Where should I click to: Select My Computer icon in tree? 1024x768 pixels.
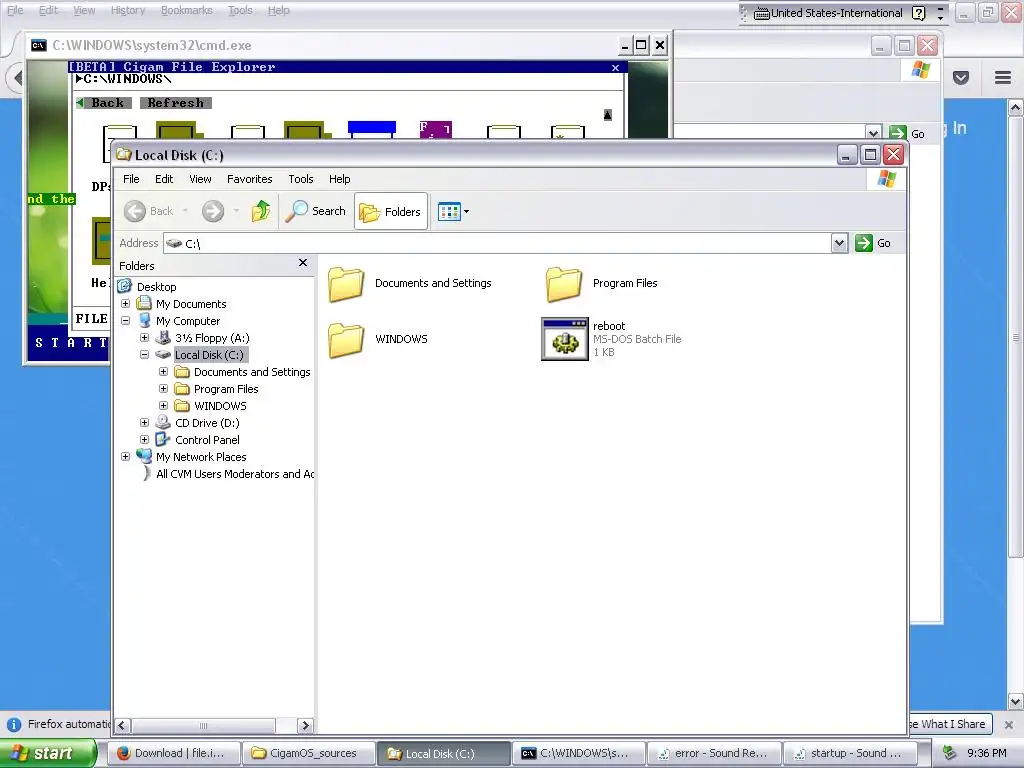point(144,321)
